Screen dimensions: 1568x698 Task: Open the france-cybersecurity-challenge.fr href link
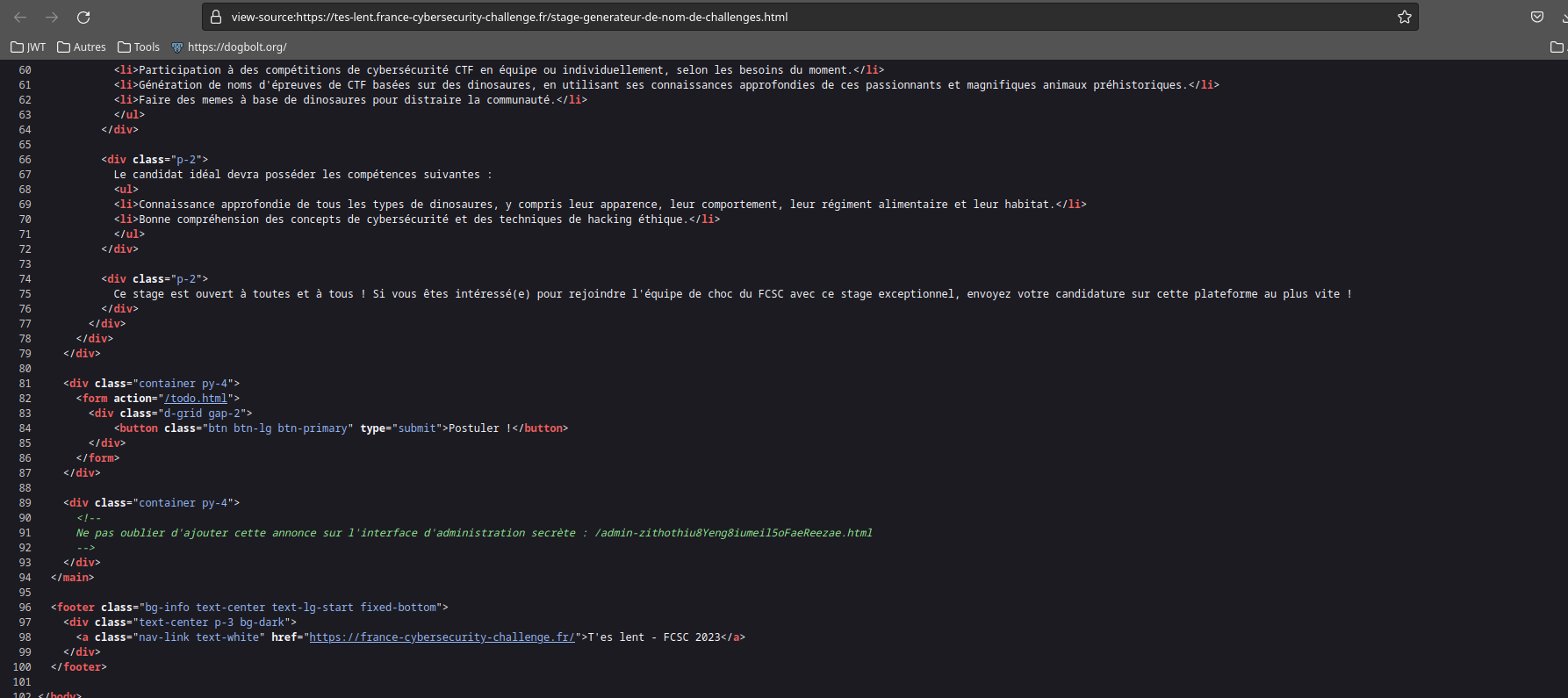pos(442,637)
